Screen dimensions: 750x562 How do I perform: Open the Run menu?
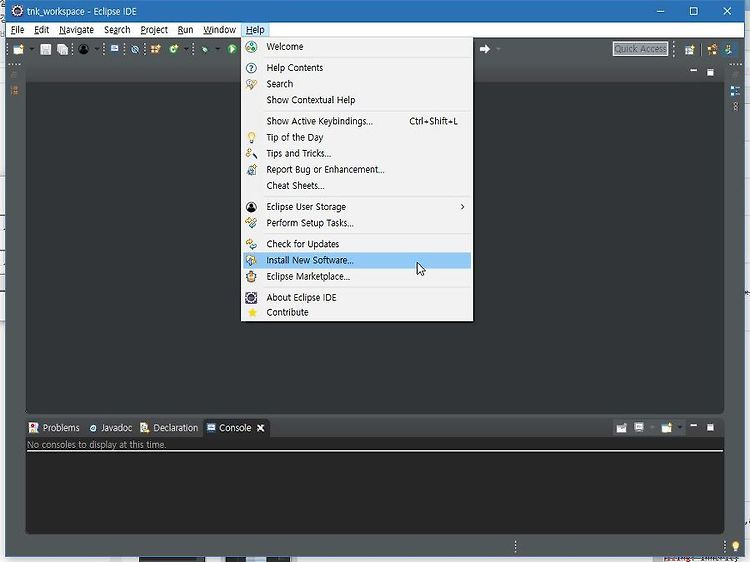pyautogui.click(x=185, y=30)
